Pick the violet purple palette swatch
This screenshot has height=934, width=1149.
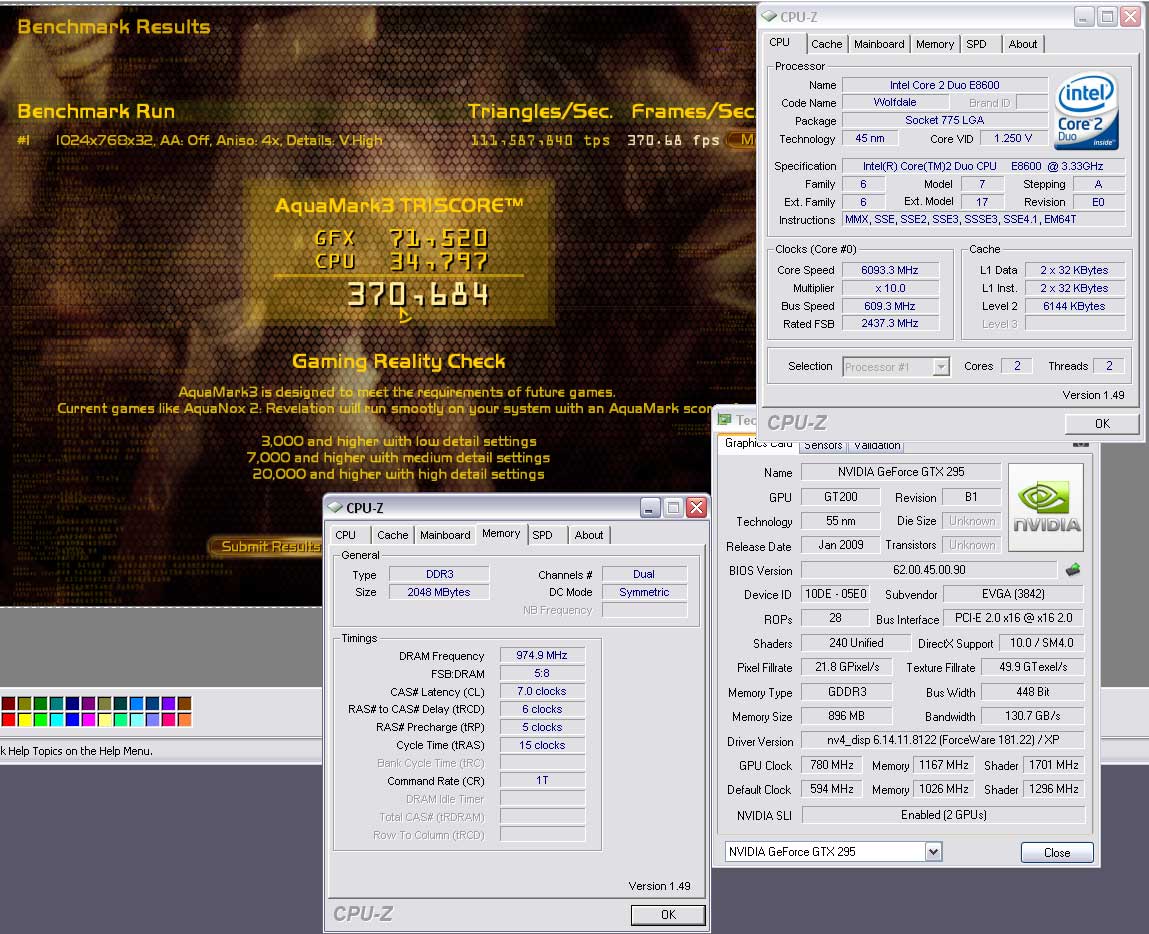[169, 703]
